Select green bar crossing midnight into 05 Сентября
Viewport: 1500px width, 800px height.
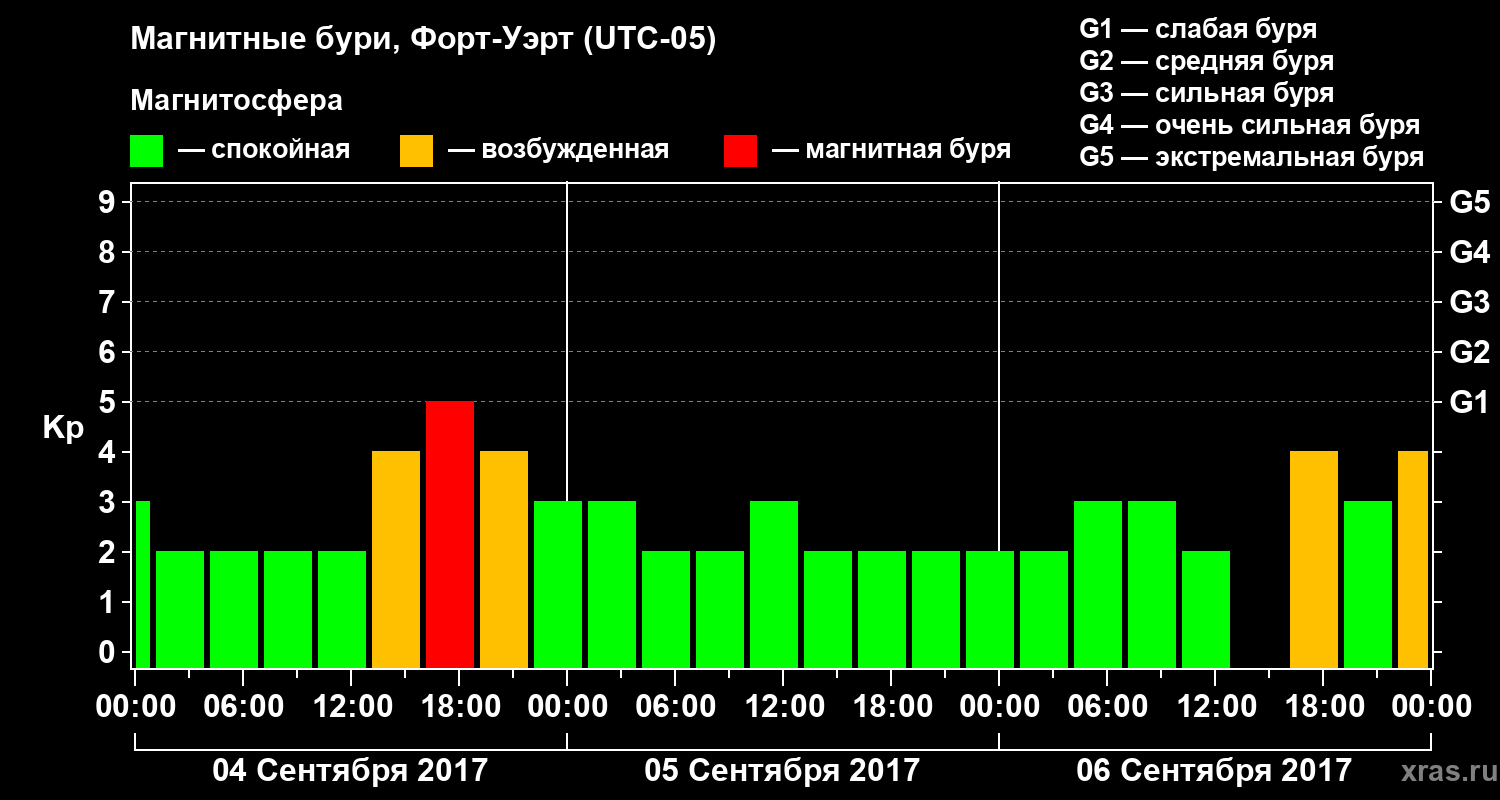[558, 585]
